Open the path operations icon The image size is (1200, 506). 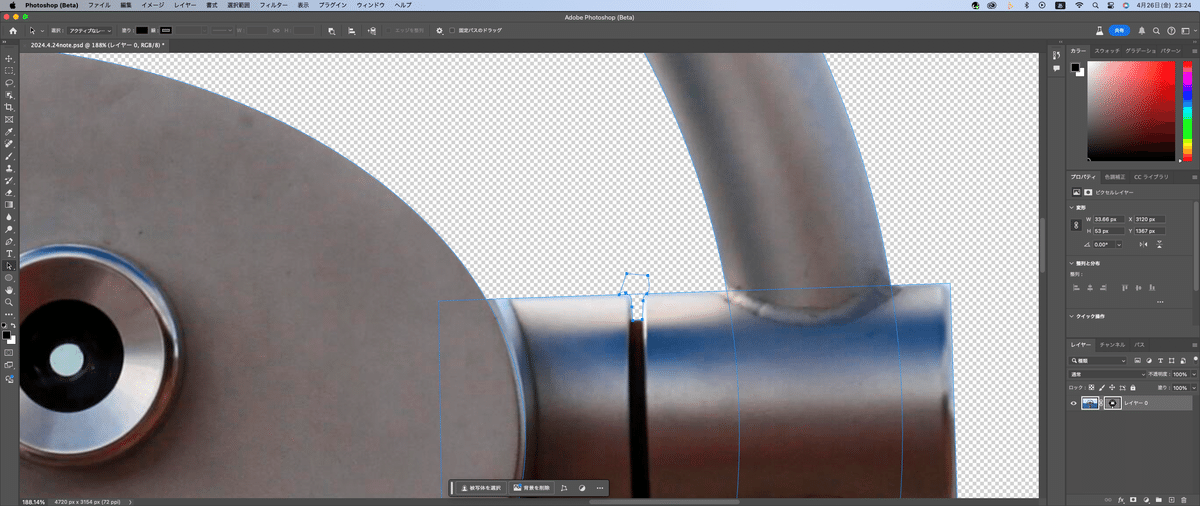(x=331, y=31)
